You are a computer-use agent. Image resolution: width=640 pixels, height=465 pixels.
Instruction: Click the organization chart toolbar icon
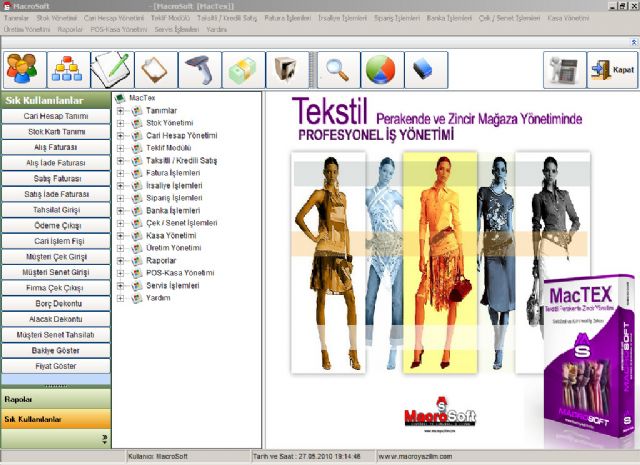(68, 70)
